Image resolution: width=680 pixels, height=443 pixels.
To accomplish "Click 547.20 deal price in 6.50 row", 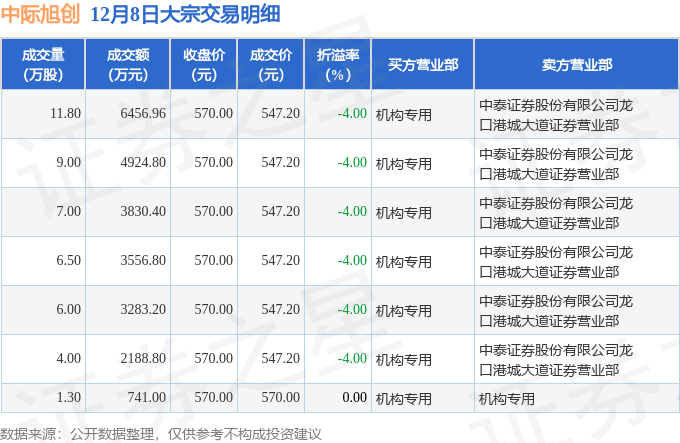I will point(281,261).
